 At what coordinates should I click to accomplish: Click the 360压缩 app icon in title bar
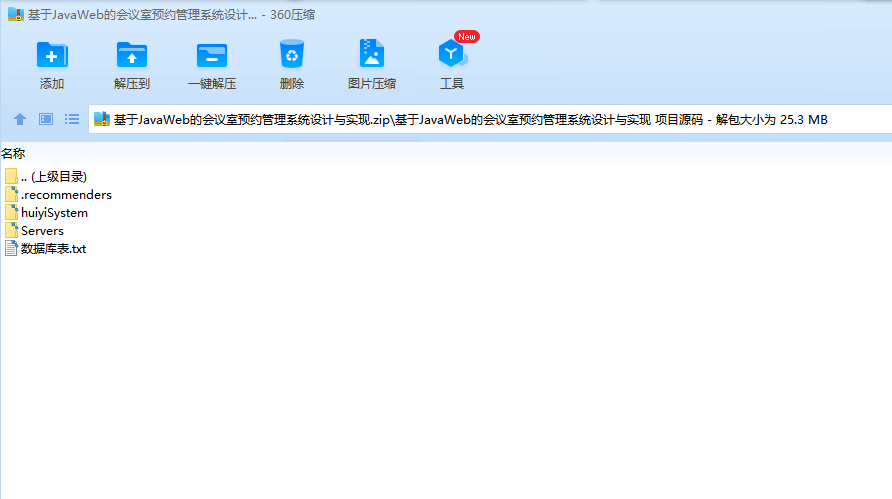(15, 14)
